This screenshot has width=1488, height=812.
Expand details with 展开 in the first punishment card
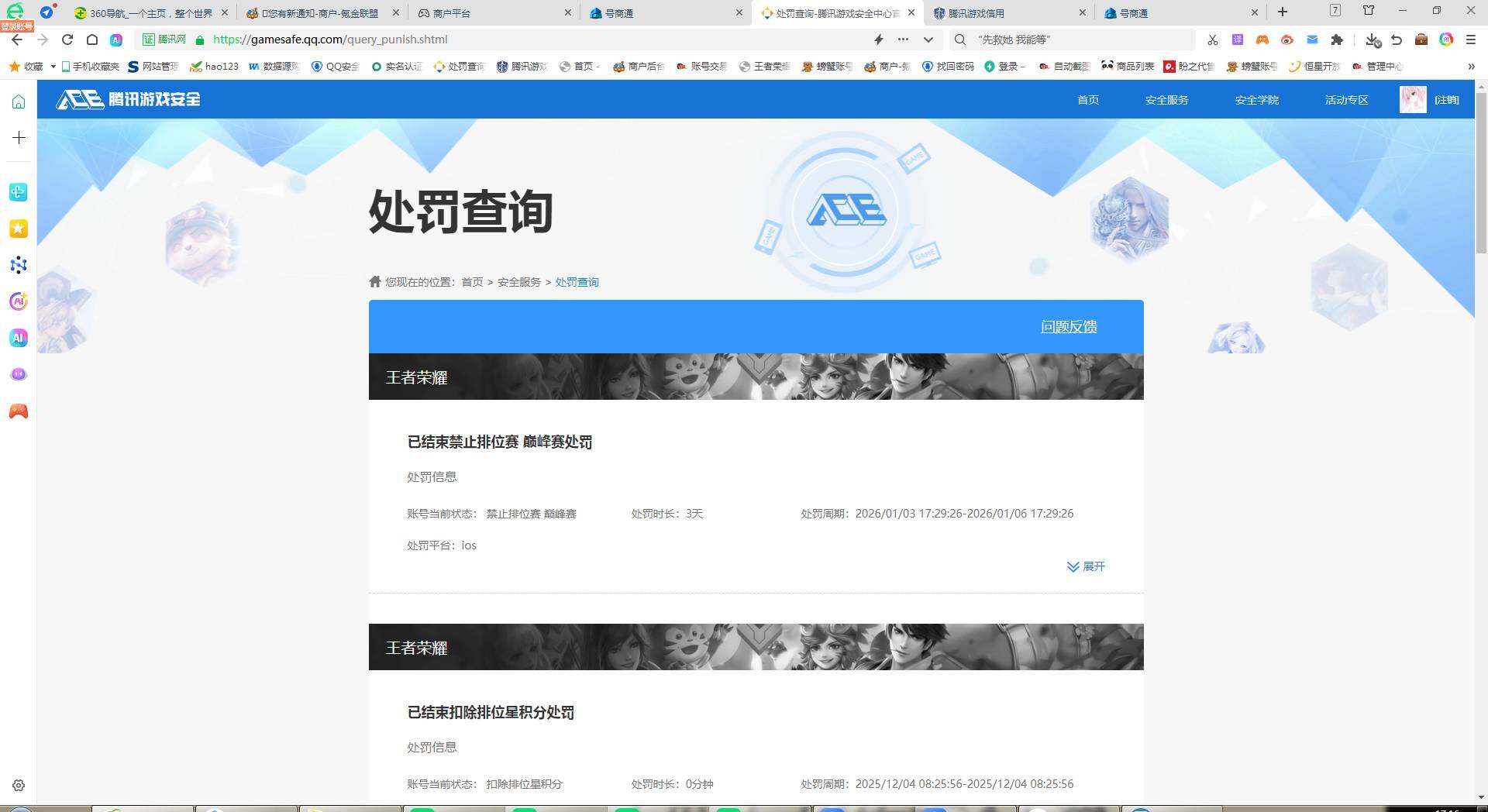coord(1086,566)
